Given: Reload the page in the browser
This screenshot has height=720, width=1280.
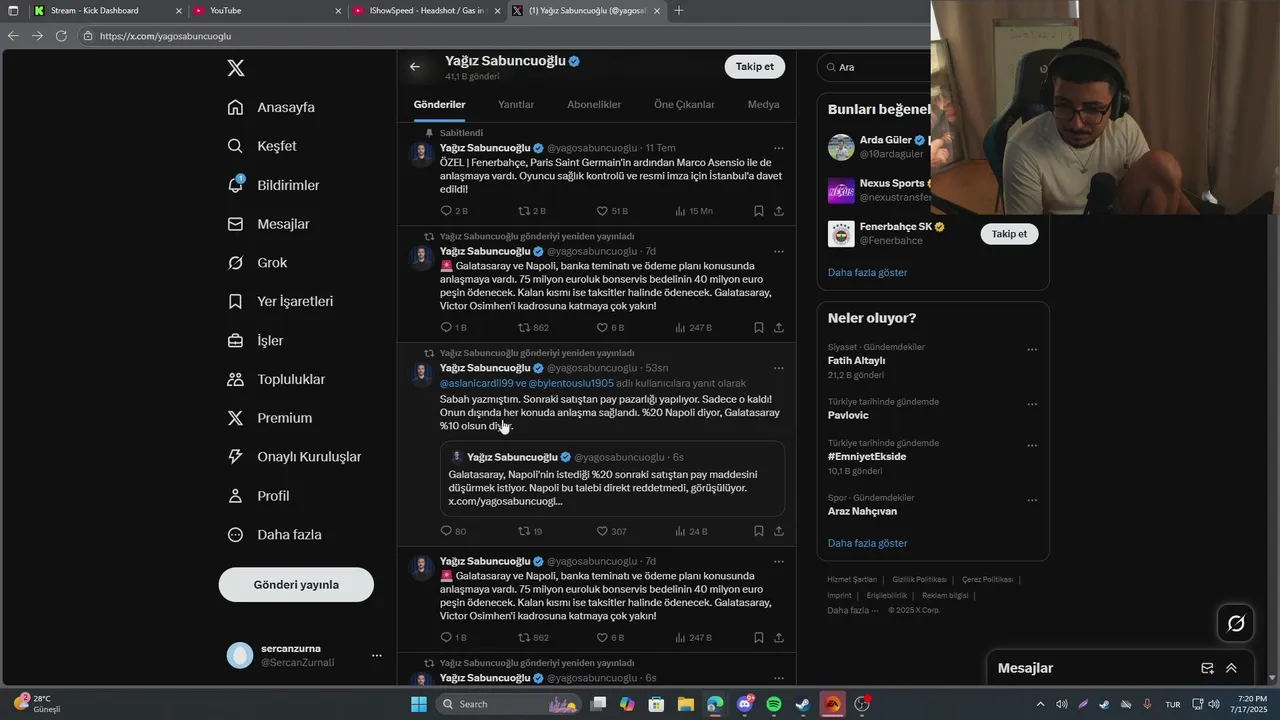Looking at the screenshot, I should point(61,36).
